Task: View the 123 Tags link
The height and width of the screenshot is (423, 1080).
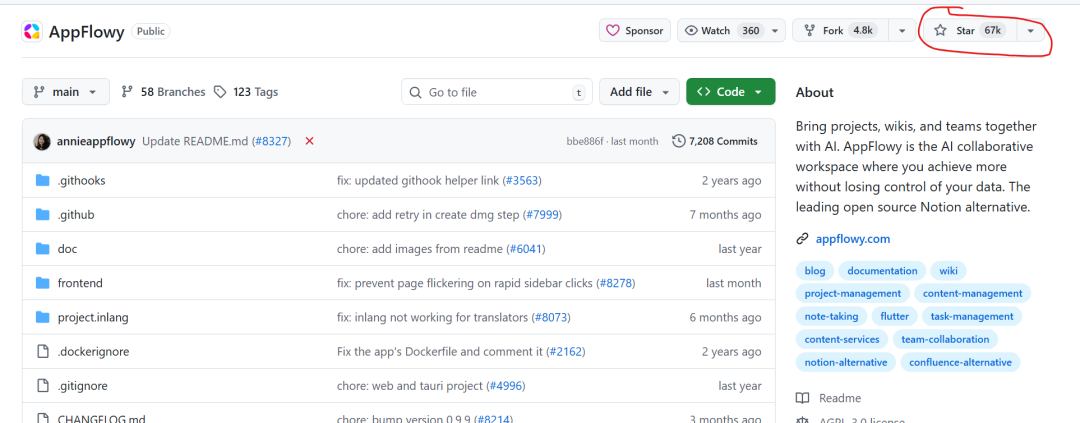Action: click(x=246, y=92)
